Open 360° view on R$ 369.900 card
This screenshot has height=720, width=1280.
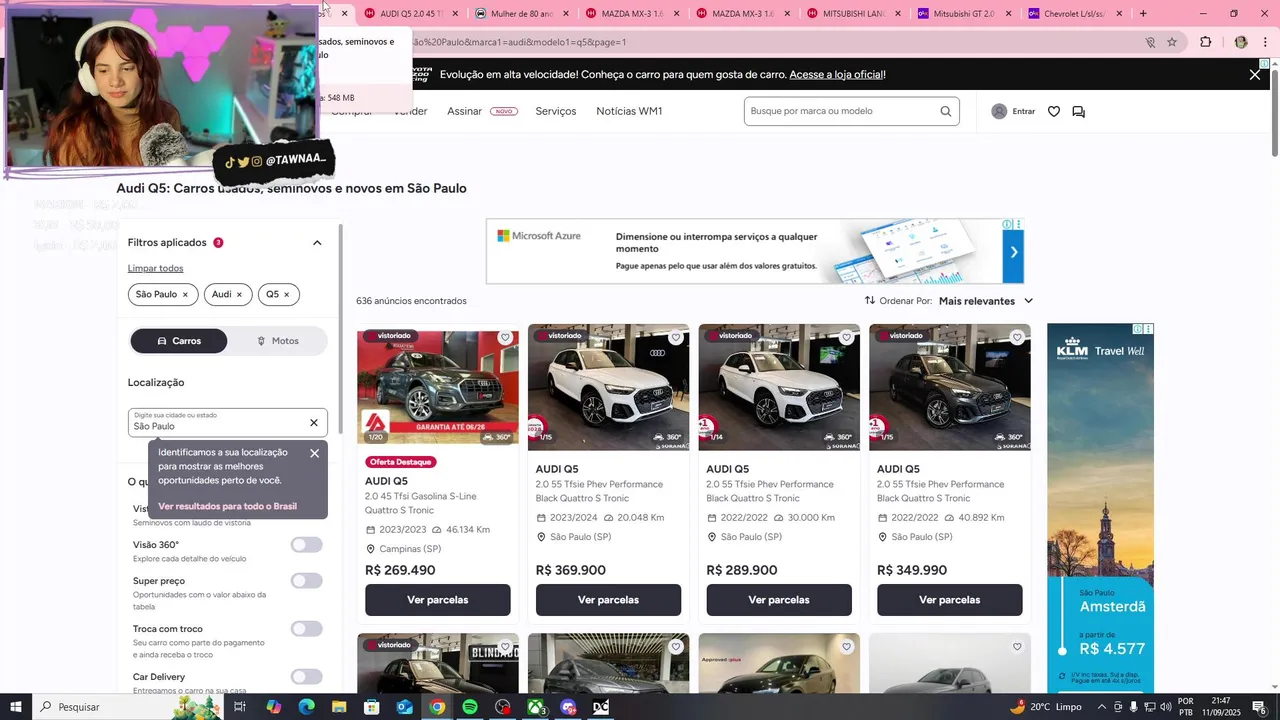[x=668, y=437]
